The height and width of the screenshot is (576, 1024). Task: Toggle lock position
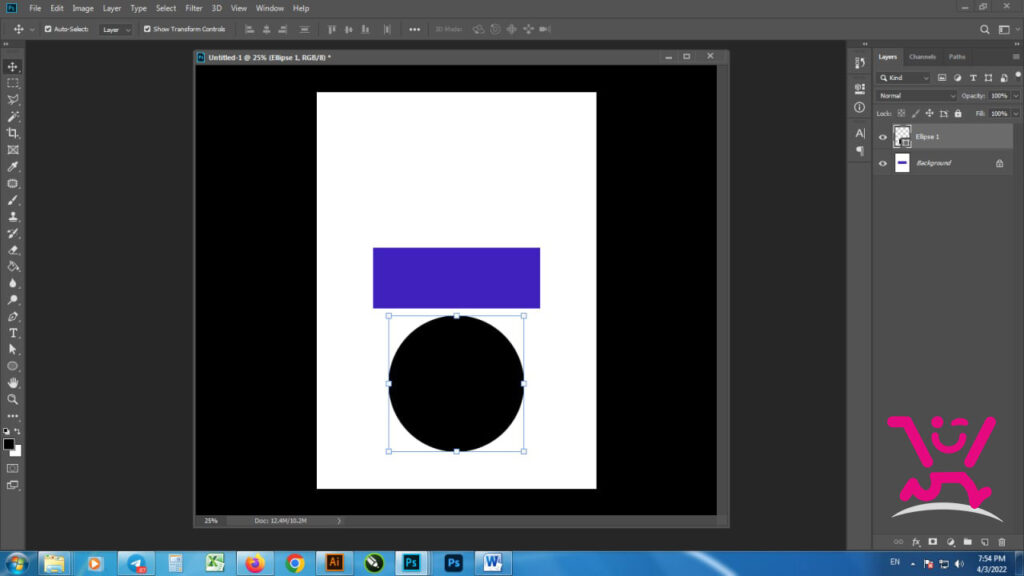click(x=929, y=114)
